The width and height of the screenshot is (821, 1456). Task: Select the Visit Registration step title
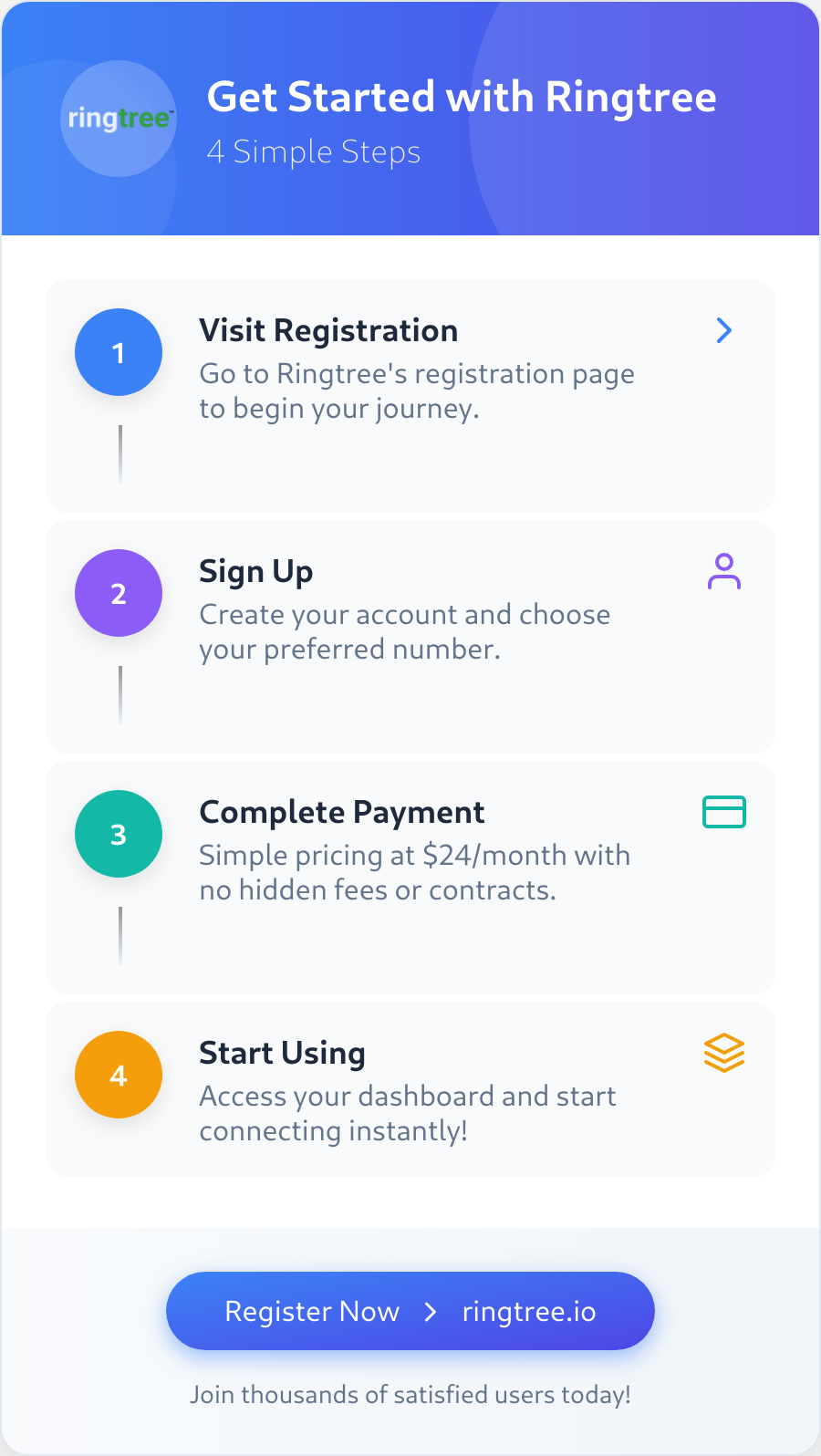[328, 330]
